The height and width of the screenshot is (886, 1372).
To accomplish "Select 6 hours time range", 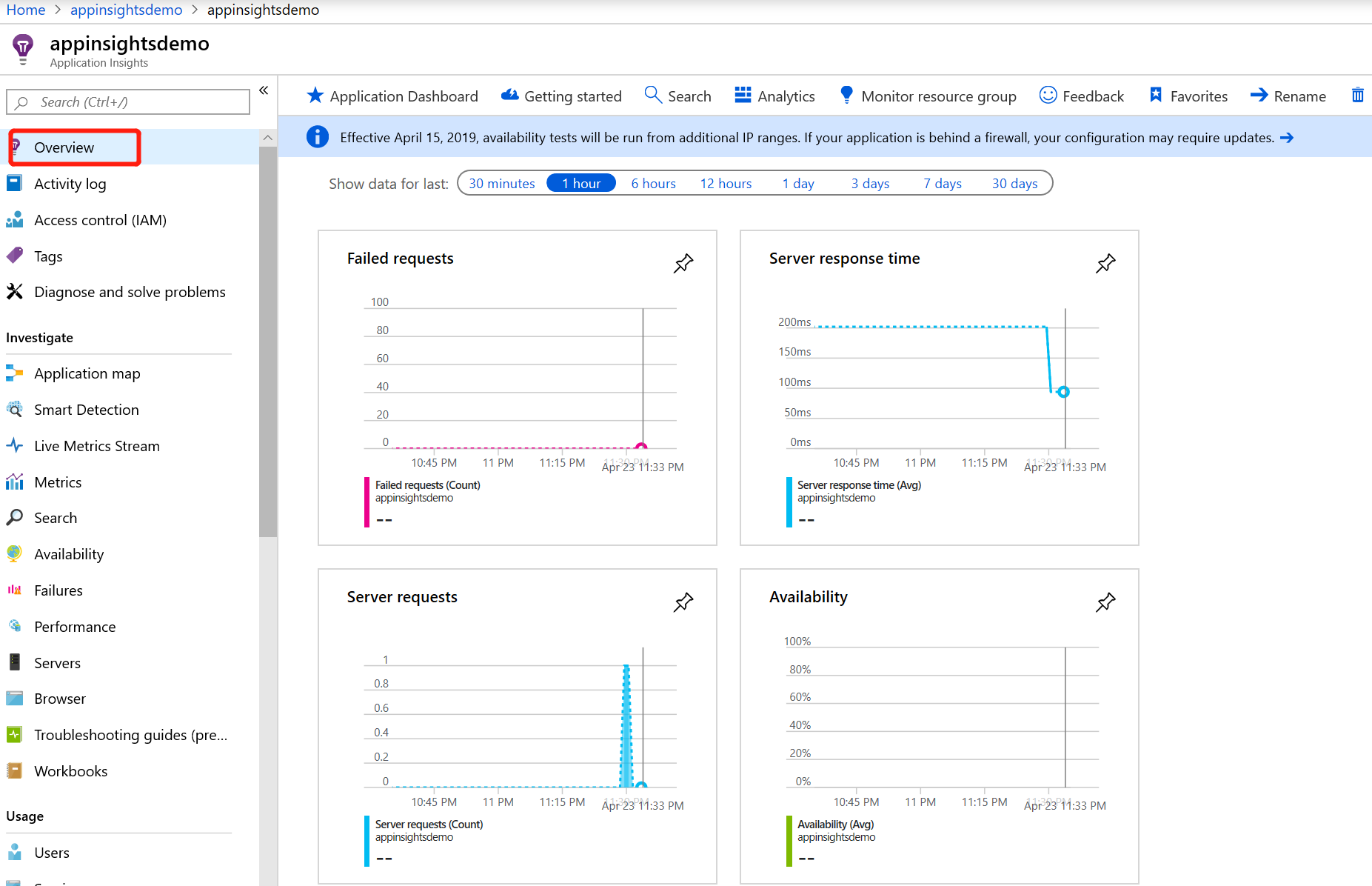I will point(653,183).
